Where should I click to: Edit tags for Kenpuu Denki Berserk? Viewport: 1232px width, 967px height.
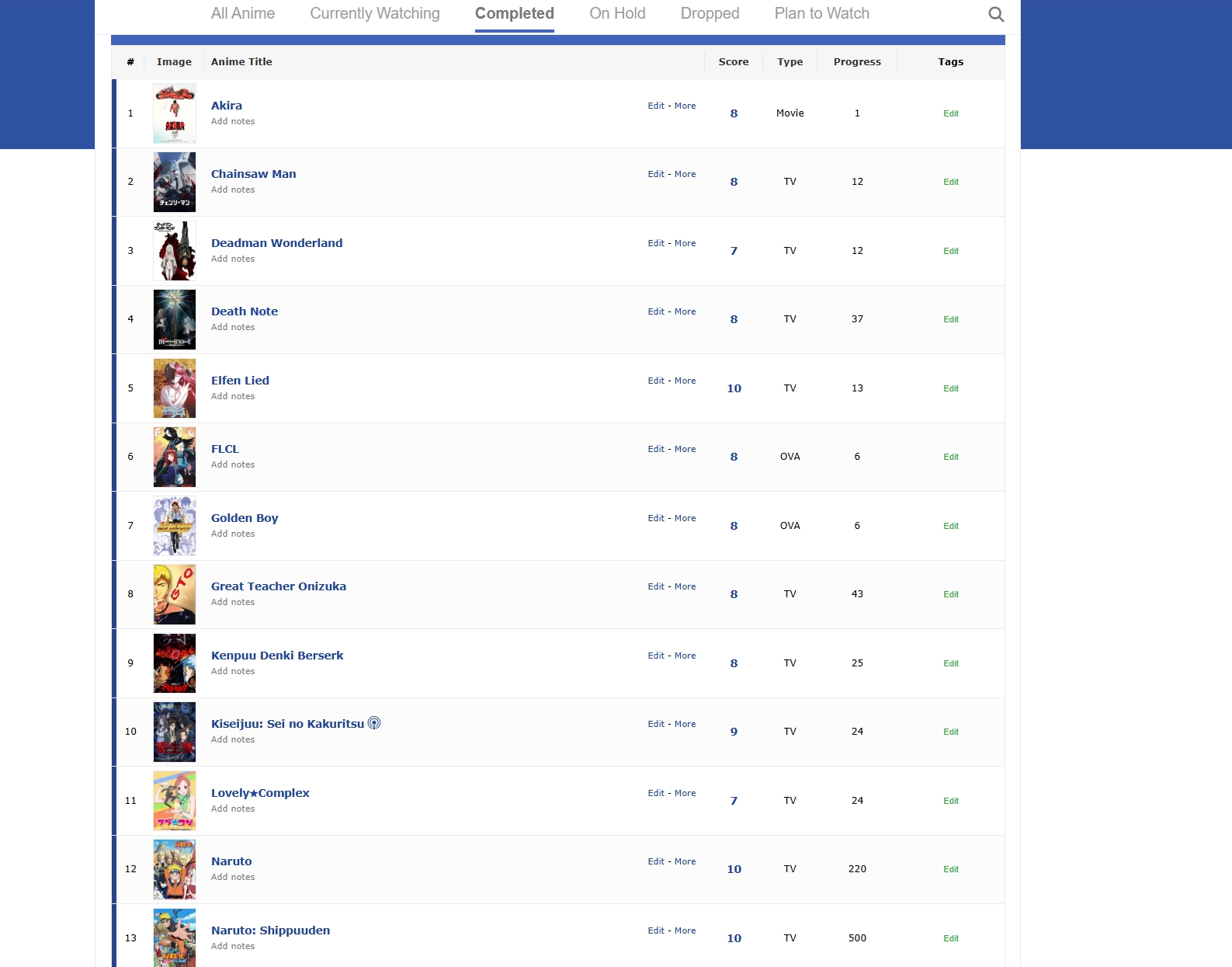pyautogui.click(x=951, y=663)
